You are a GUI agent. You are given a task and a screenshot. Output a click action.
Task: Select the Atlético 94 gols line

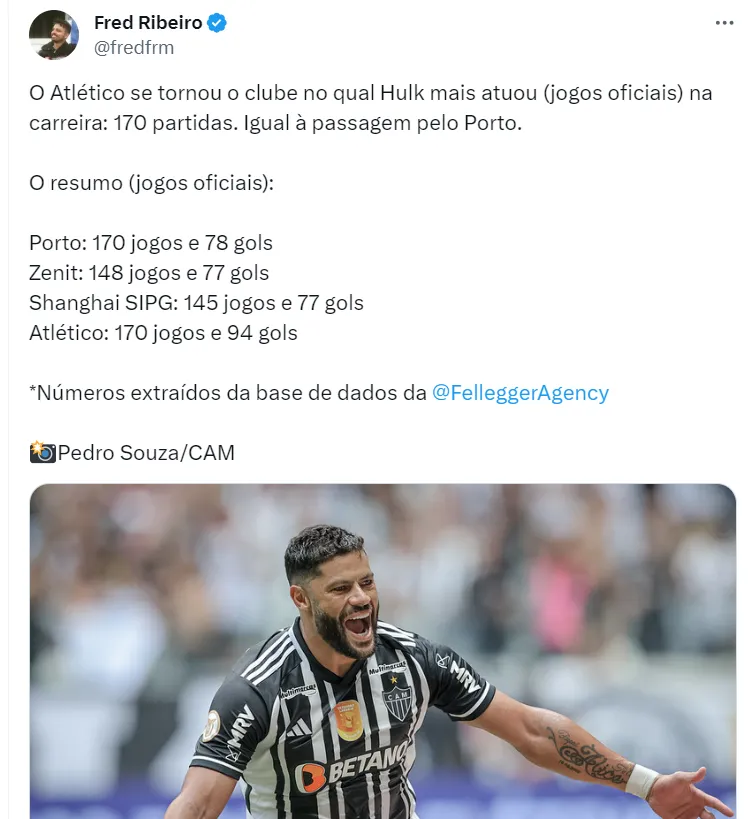point(163,333)
